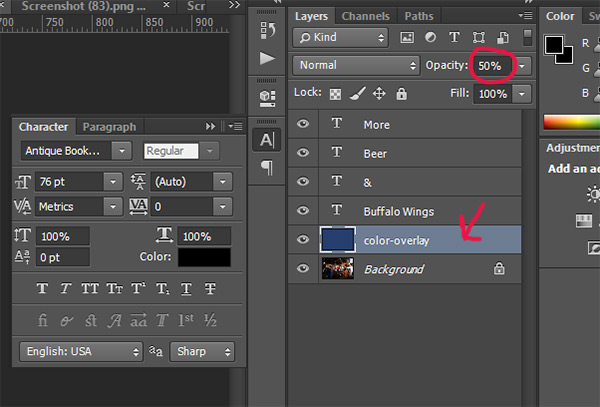Hide the color-overlay layer
The width and height of the screenshot is (600, 407).
pos(303,239)
